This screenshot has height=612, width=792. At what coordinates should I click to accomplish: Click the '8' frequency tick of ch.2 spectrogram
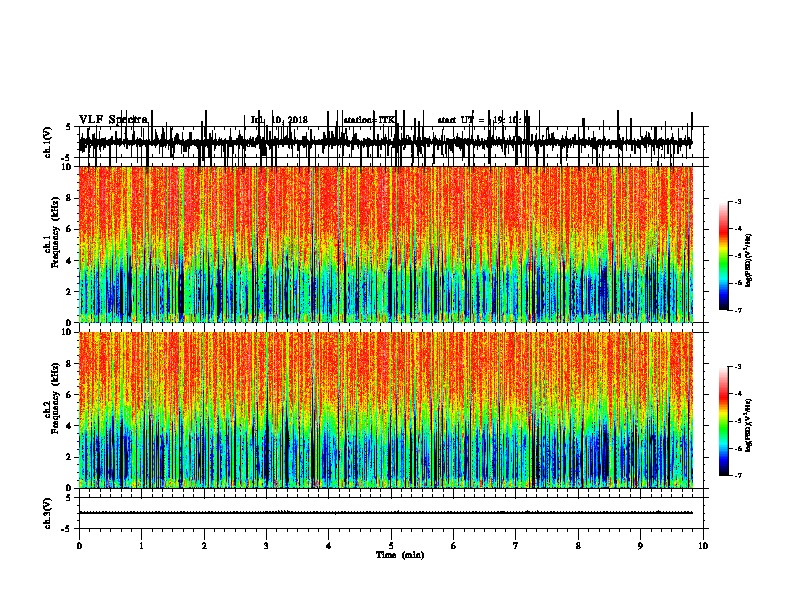pos(70,364)
